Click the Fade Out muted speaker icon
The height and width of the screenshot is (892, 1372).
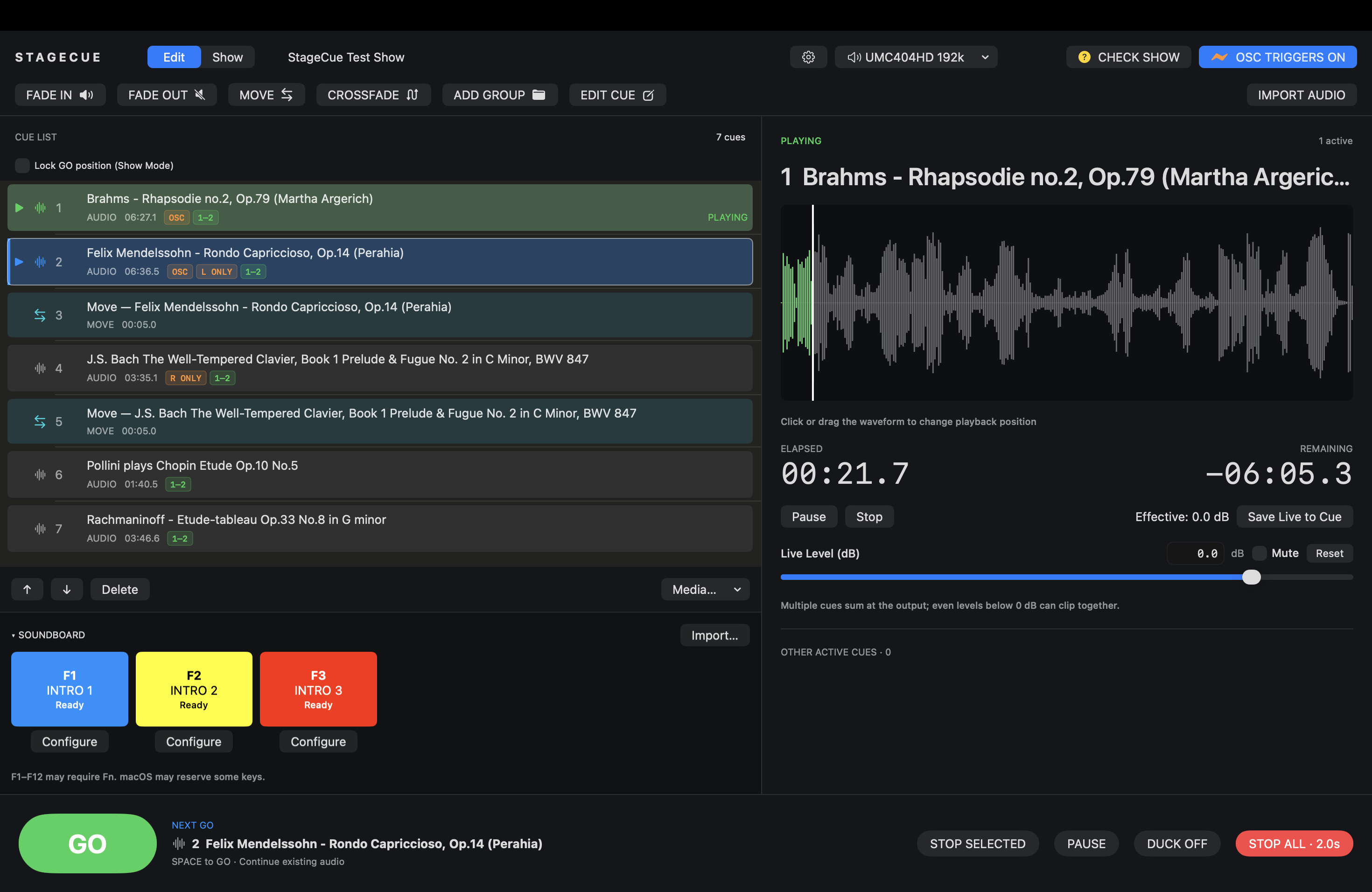(199, 95)
